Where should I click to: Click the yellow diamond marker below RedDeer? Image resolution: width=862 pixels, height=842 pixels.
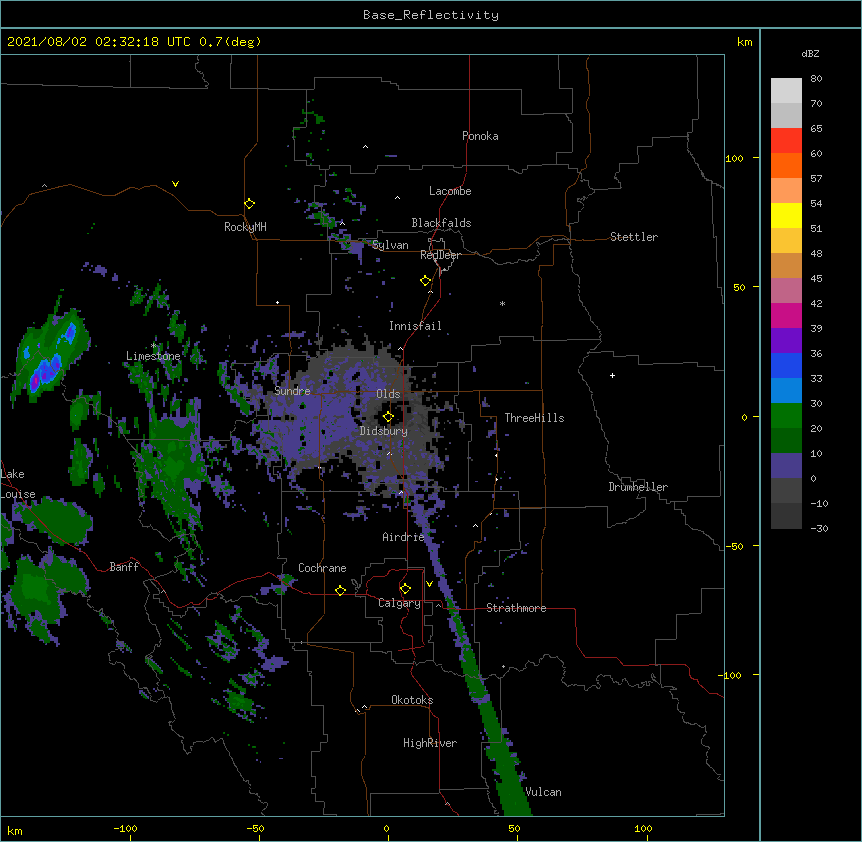tap(425, 281)
